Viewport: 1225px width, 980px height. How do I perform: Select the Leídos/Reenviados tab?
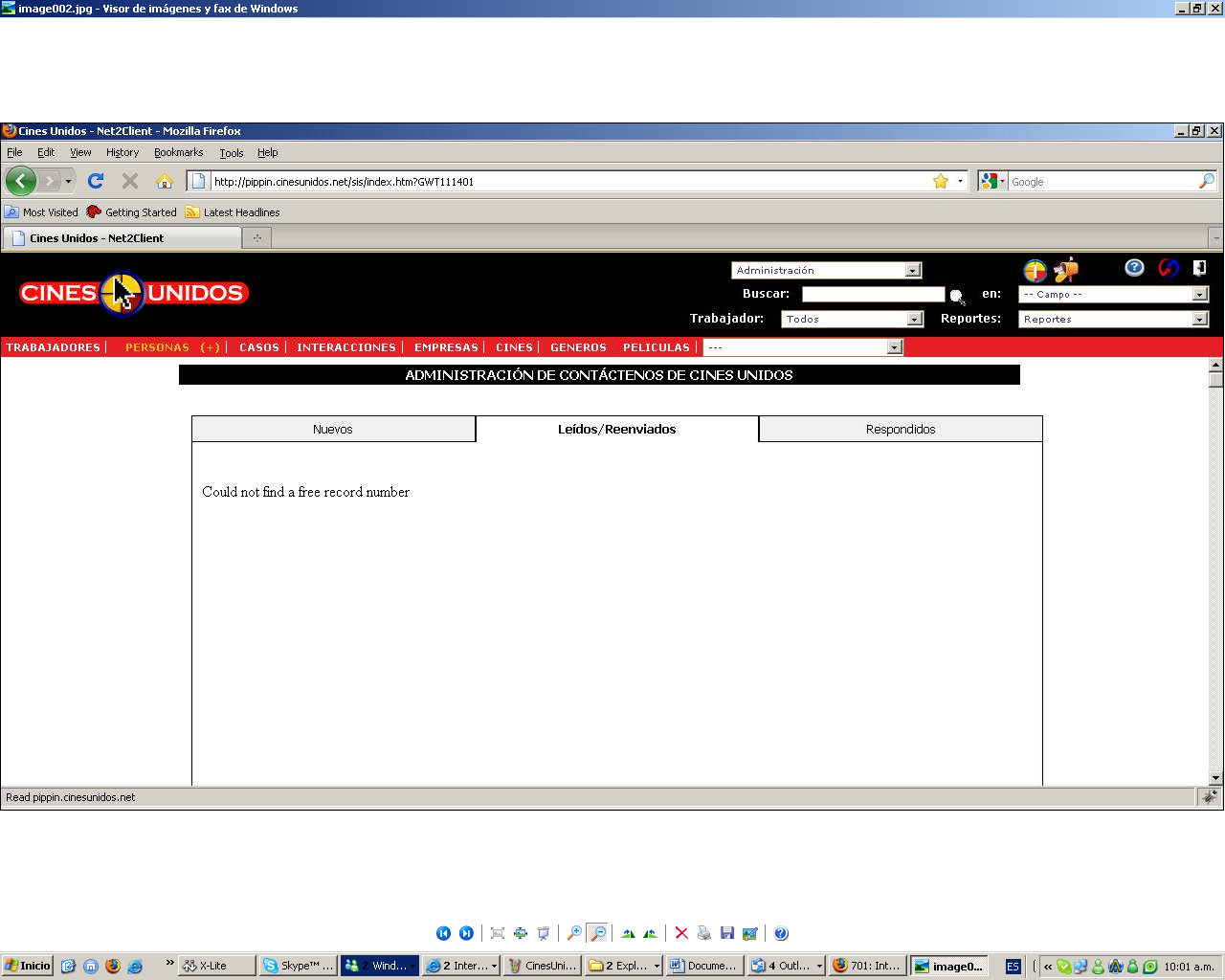pyautogui.click(x=617, y=429)
